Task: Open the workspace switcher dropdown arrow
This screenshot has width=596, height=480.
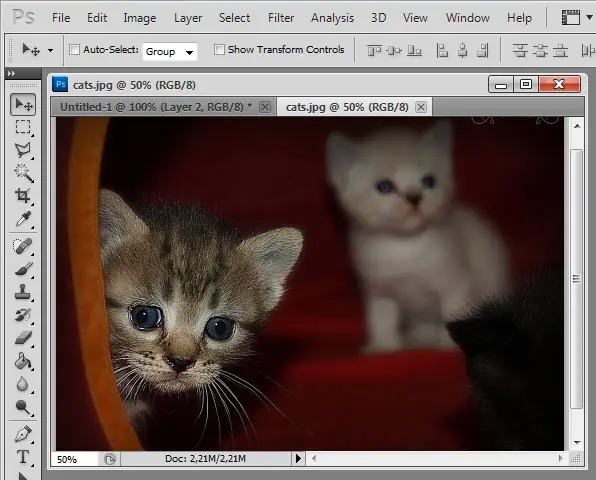Action: (x=589, y=17)
